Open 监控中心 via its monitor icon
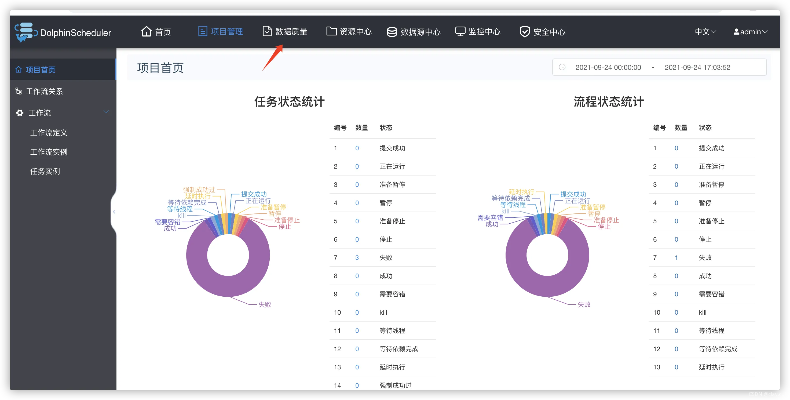 [x=460, y=31]
